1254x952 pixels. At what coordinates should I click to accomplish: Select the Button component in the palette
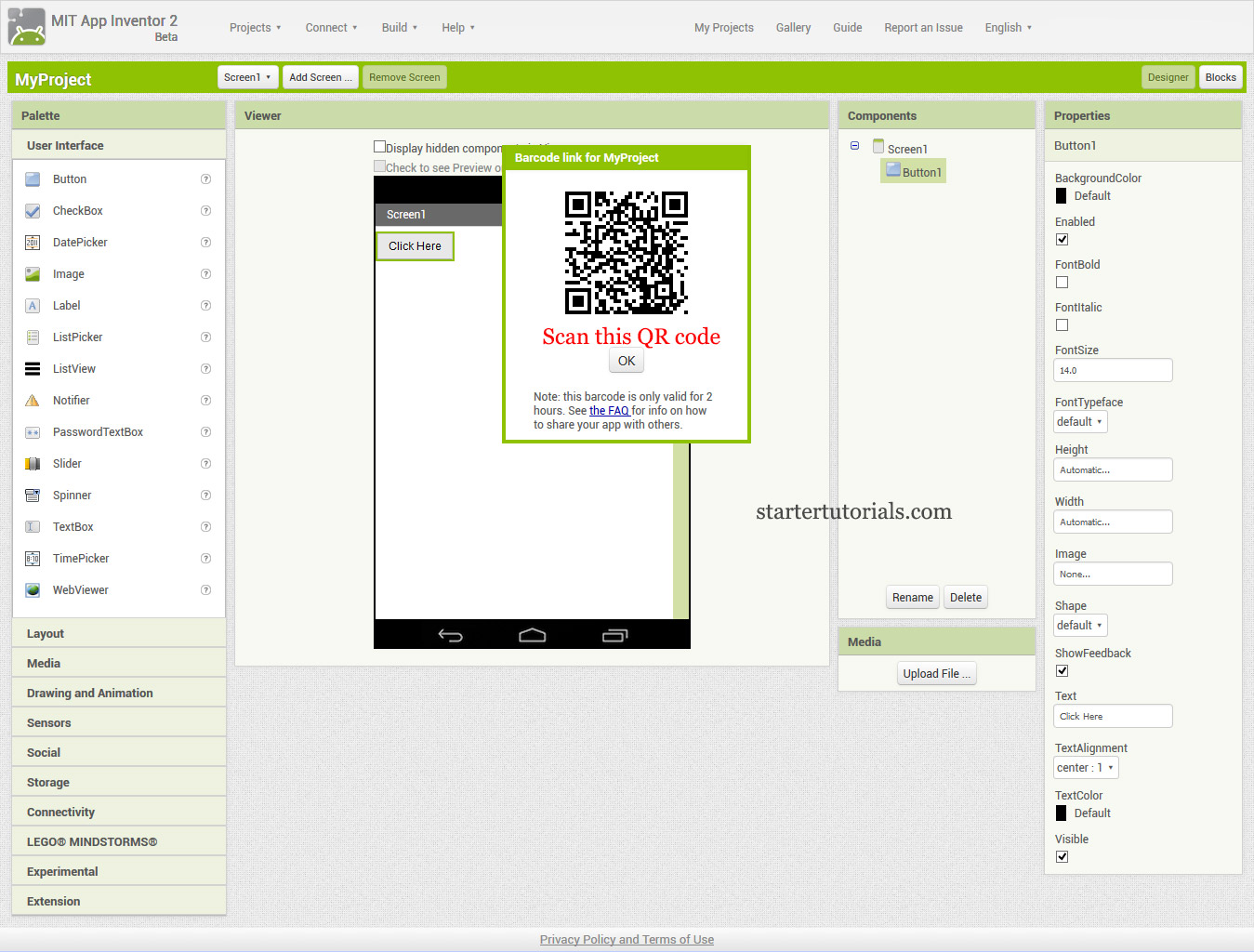click(x=69, y=178)
